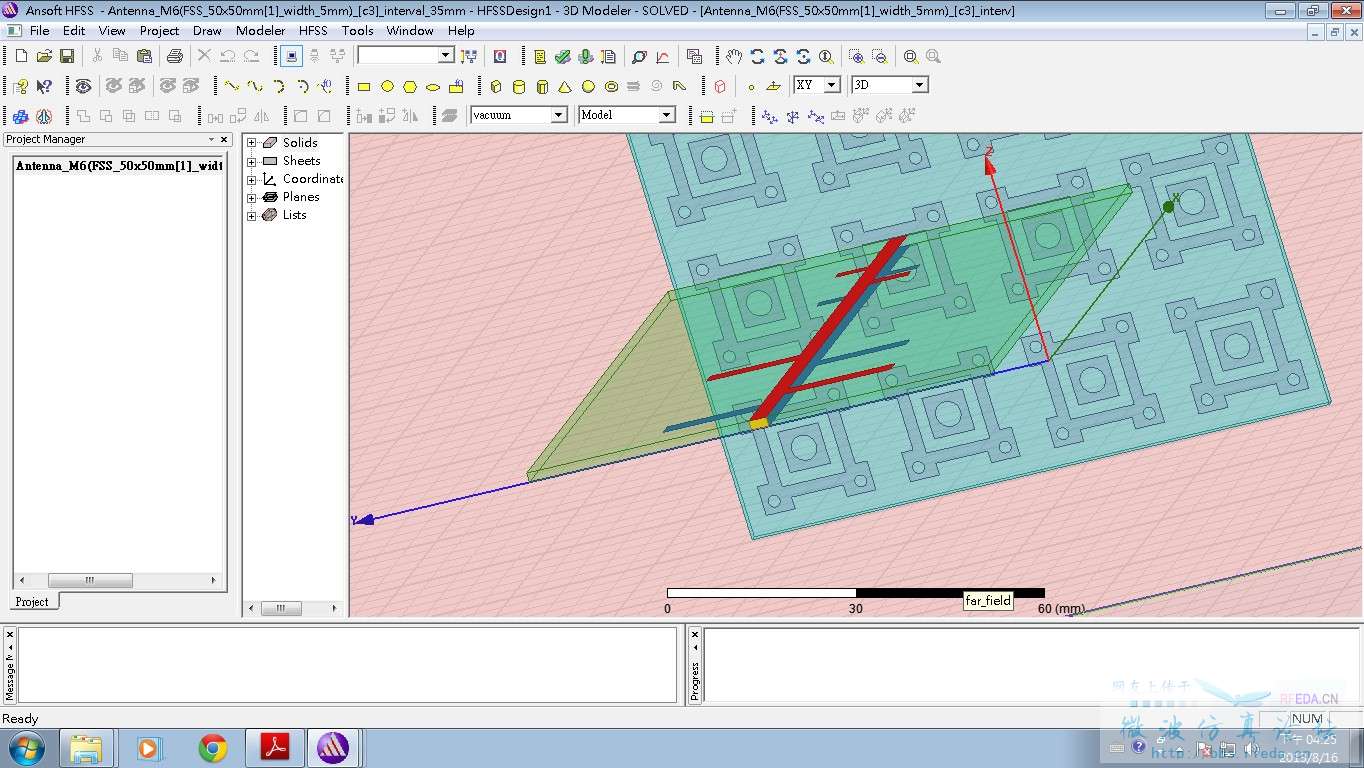The width and height of the screenshot is (1364, 768).
Task: Open the Modeler menu
Action: click(x=261, y=31)
